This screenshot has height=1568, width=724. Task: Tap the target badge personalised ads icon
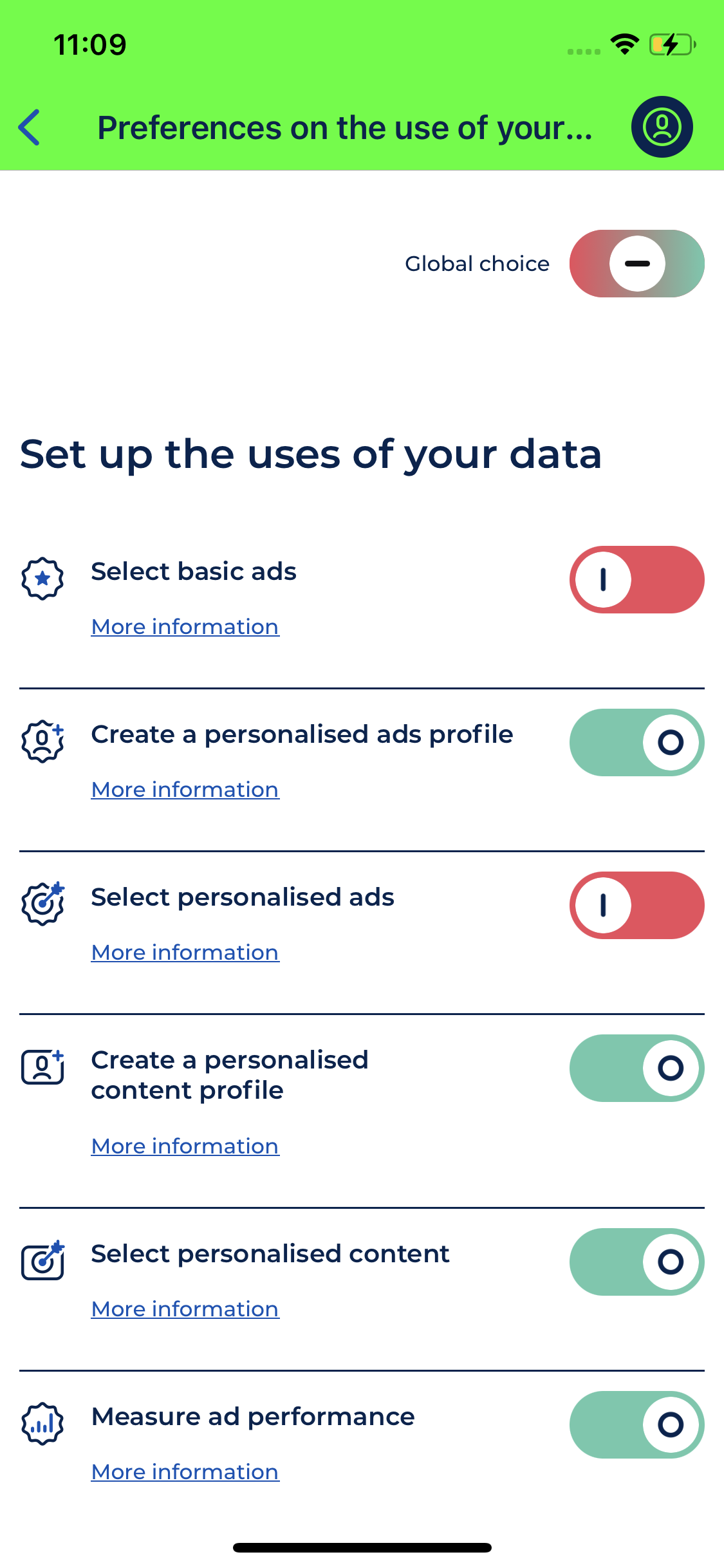tap(42, 904)
